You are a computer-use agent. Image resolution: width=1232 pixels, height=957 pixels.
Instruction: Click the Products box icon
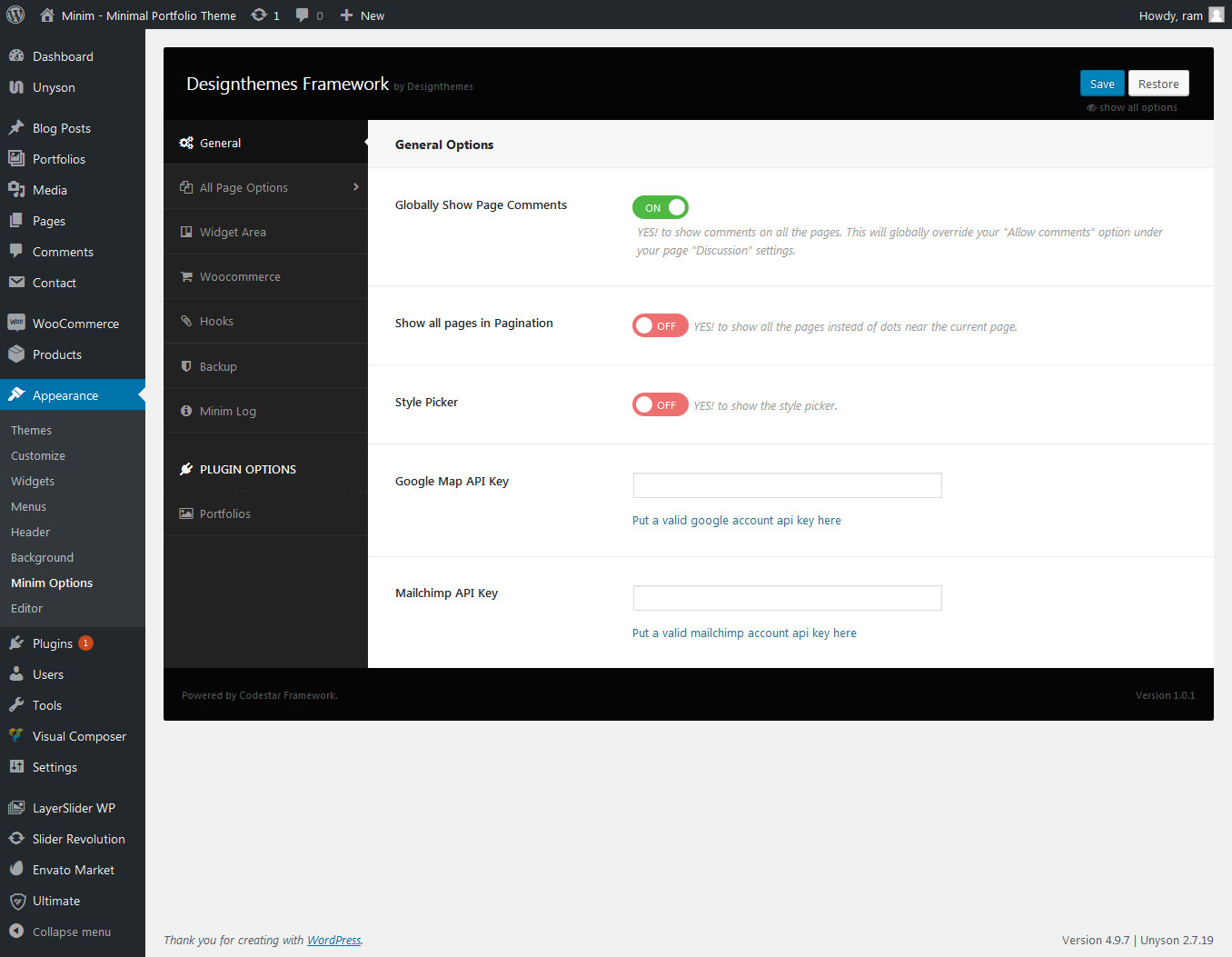(x=16, y=354)
